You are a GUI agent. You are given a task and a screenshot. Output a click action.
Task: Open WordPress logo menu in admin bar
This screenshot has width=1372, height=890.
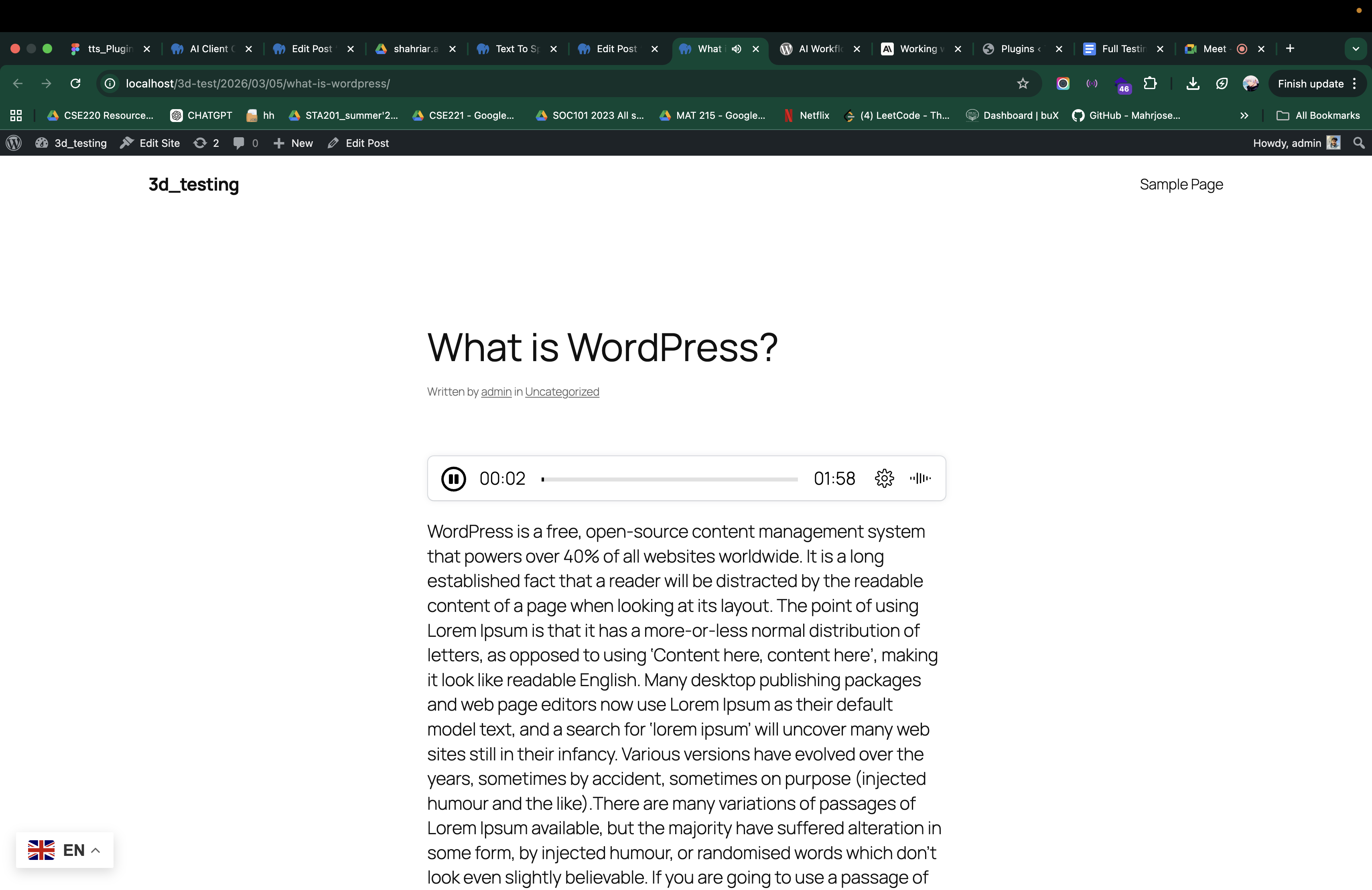click(x=14, y=143)
